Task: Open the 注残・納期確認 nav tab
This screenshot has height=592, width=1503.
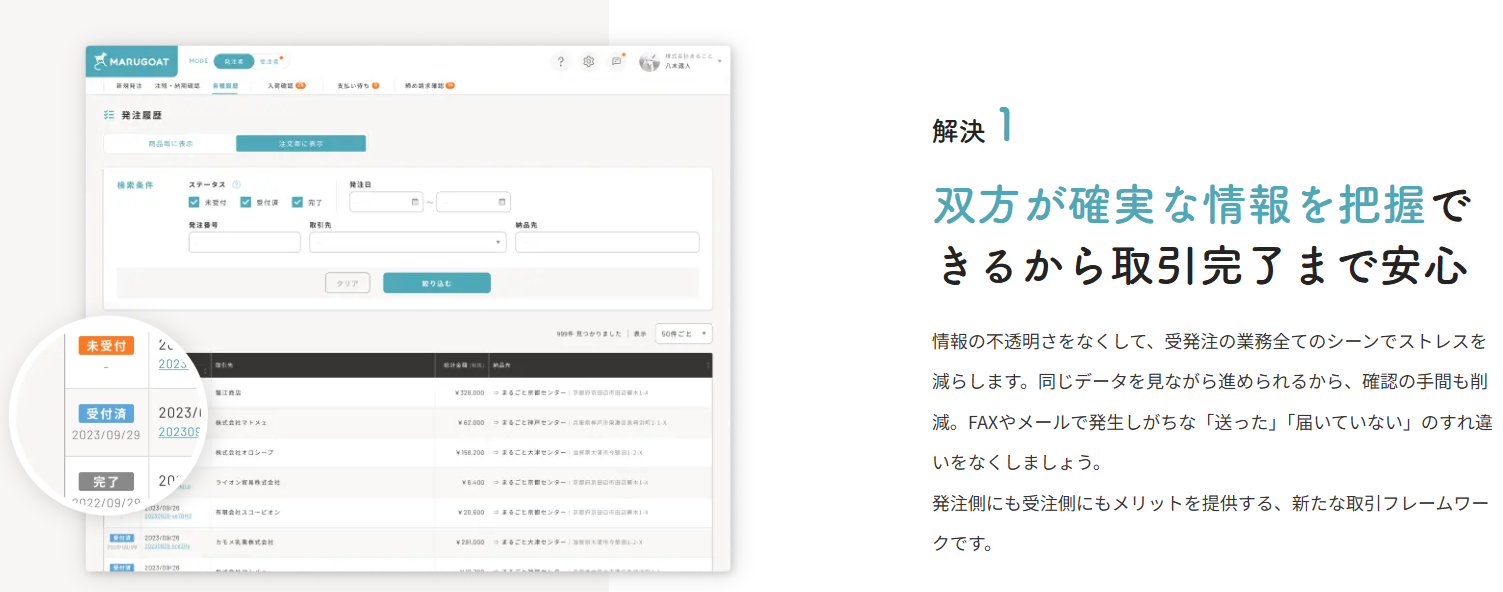Action: click(177, 86)
